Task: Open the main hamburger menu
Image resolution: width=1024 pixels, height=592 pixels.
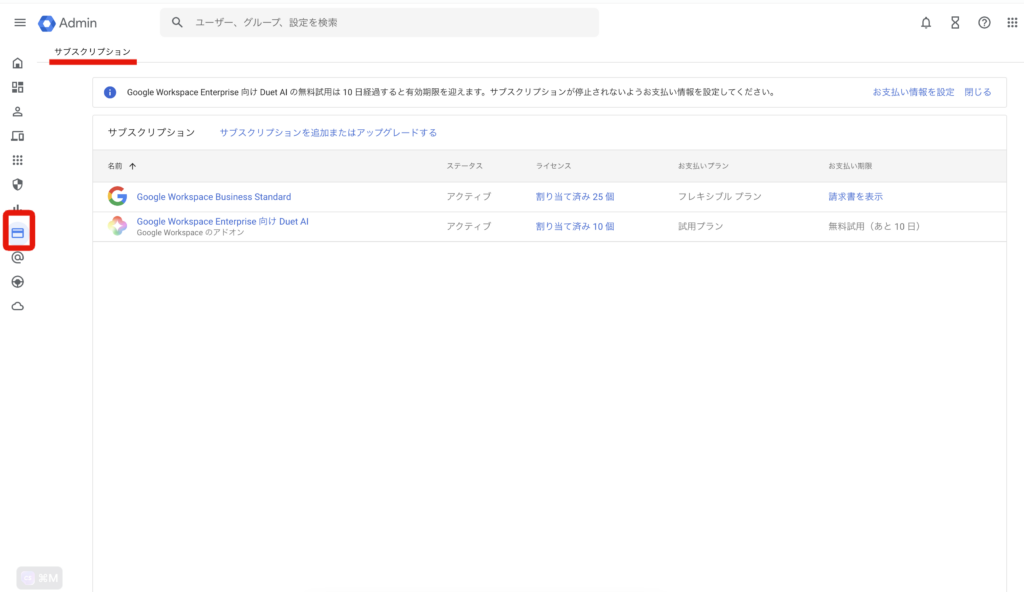Action: point(20,23)
